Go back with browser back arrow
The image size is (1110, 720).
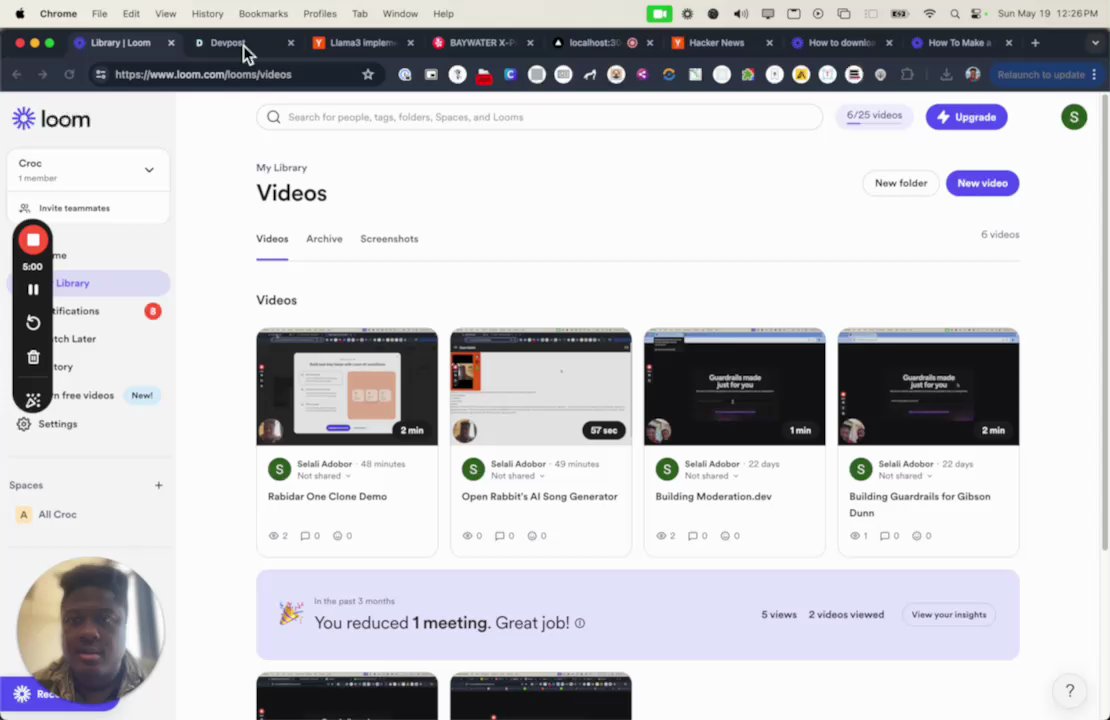[16, 74]
